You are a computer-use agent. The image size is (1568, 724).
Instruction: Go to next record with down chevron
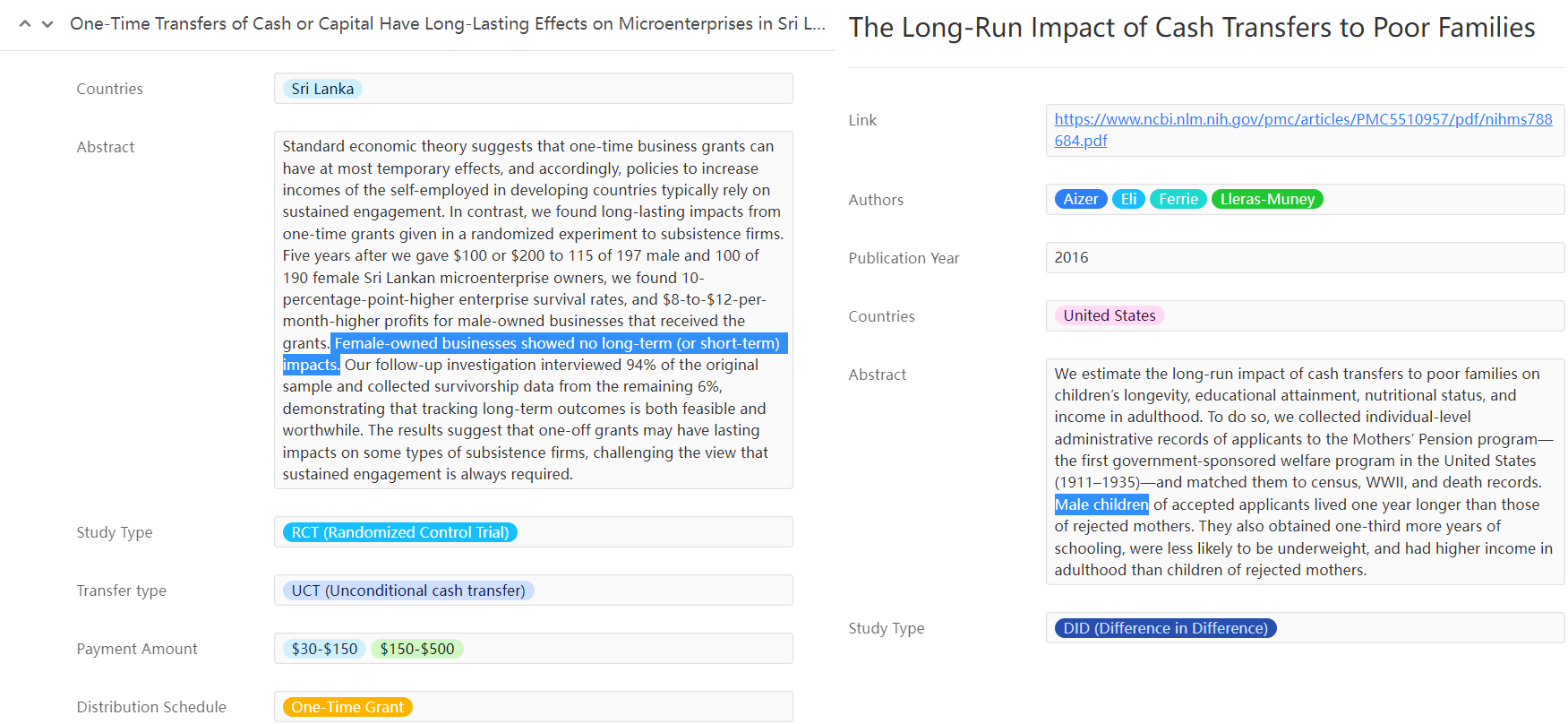47,24
